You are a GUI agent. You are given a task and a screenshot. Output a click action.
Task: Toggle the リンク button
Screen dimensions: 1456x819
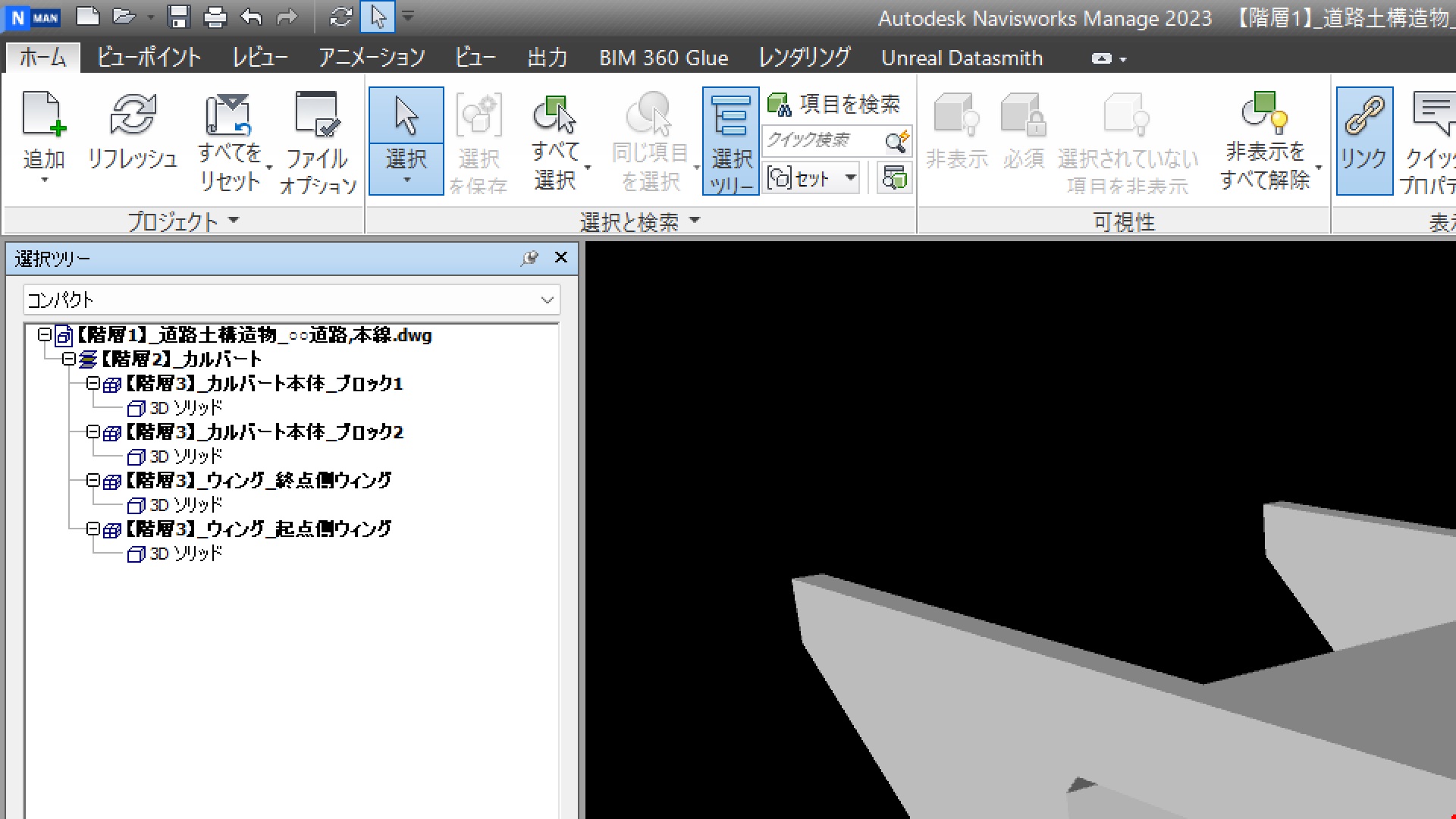click(1363, 141)
